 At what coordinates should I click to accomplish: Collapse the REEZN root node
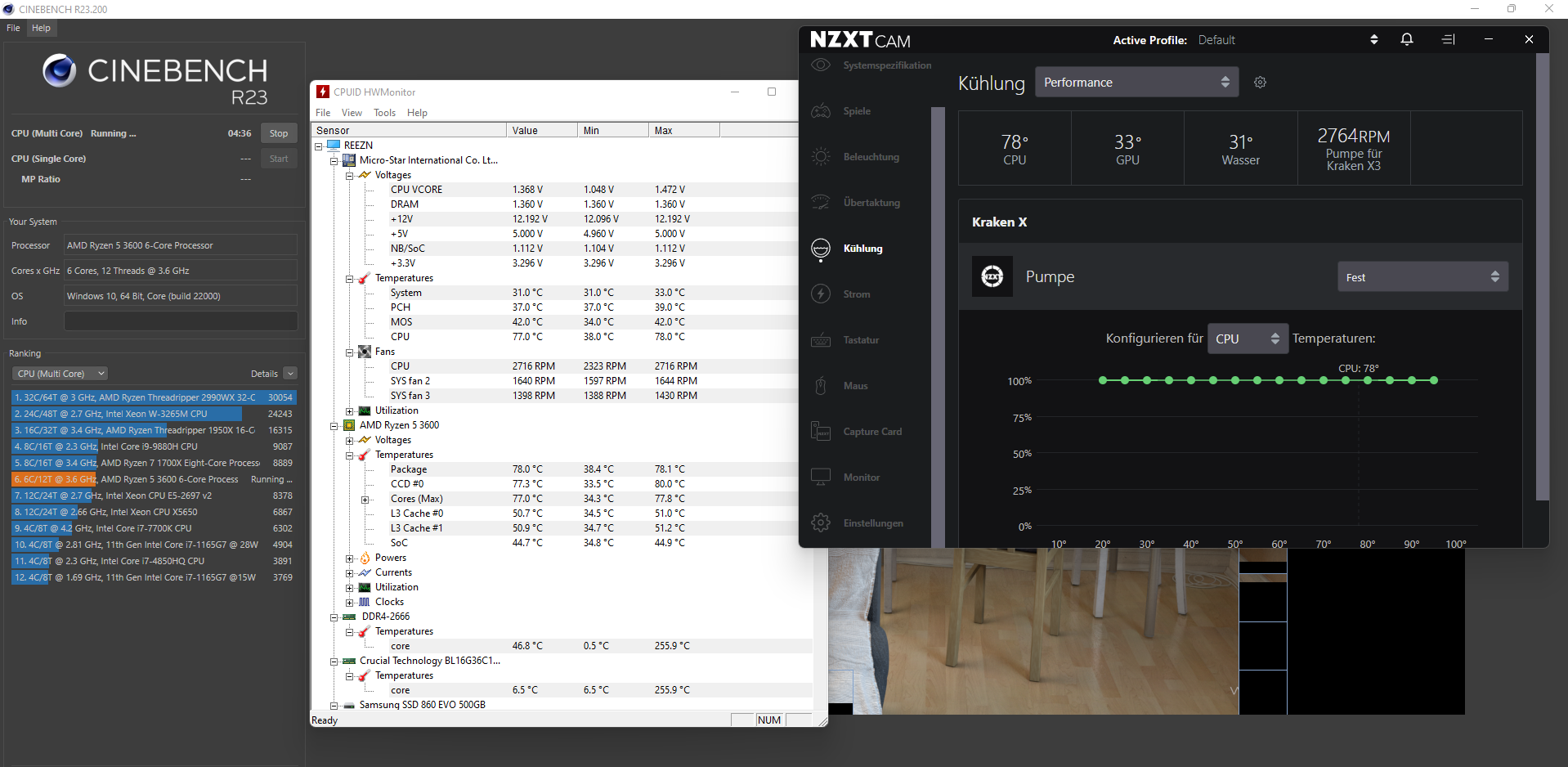(x=318, y=146)
